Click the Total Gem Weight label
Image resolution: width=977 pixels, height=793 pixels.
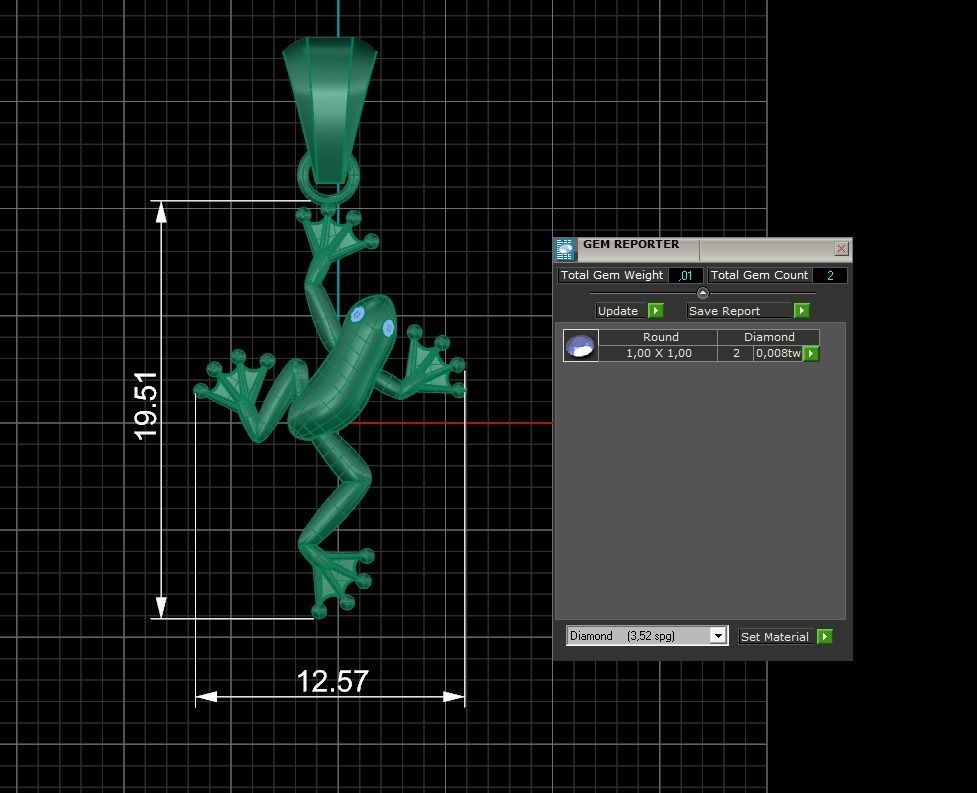pyautogui.click(x=612, y=275)
